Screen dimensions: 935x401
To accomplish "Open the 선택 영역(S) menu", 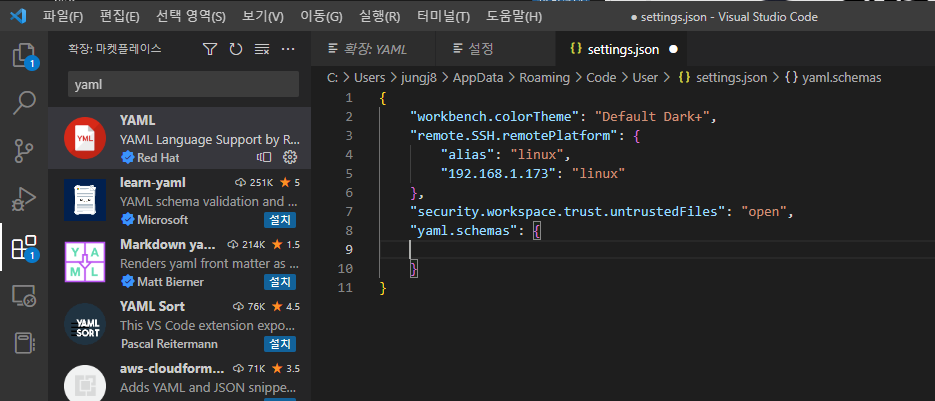I will [191, 17].
